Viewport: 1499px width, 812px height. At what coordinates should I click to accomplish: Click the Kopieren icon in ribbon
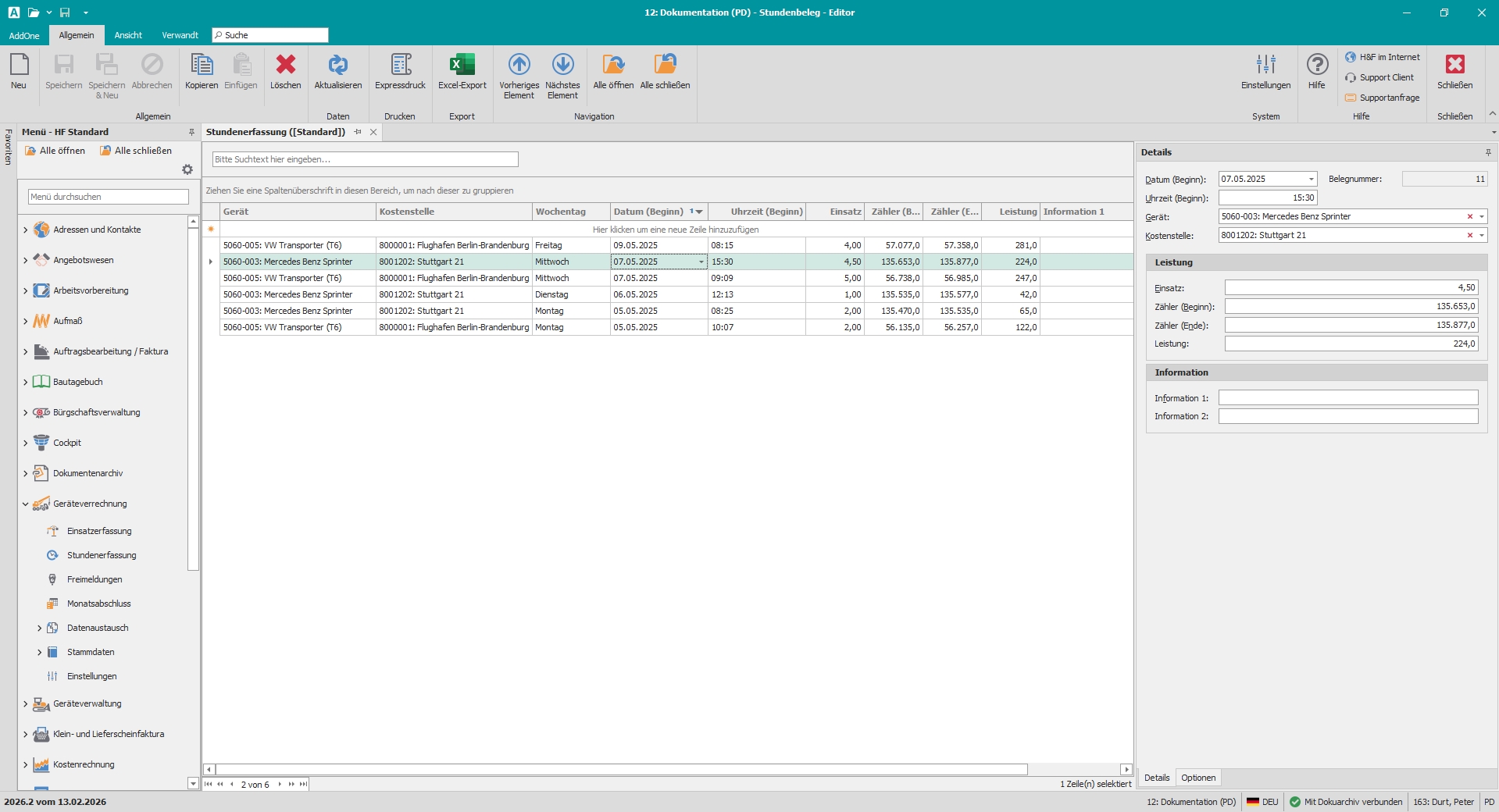(x=202, y=66)
